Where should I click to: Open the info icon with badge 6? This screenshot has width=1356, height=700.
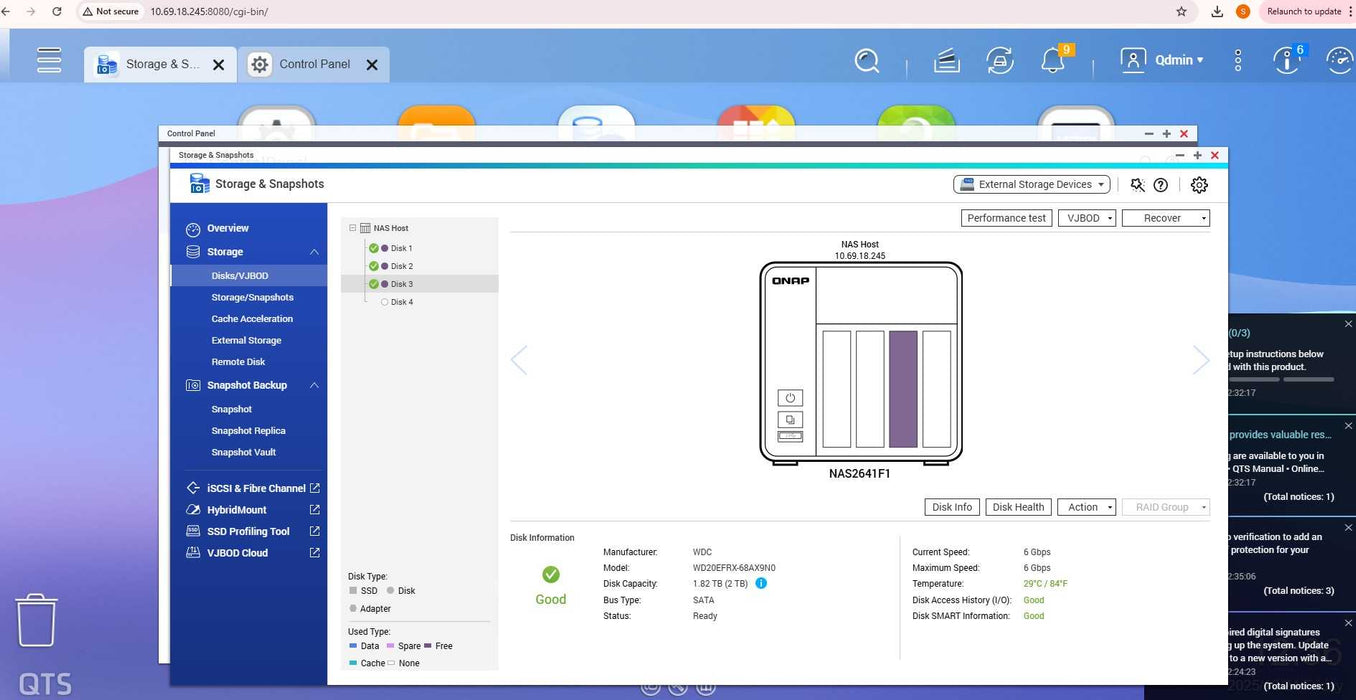pyautogui.click(x=1285, y=61)
